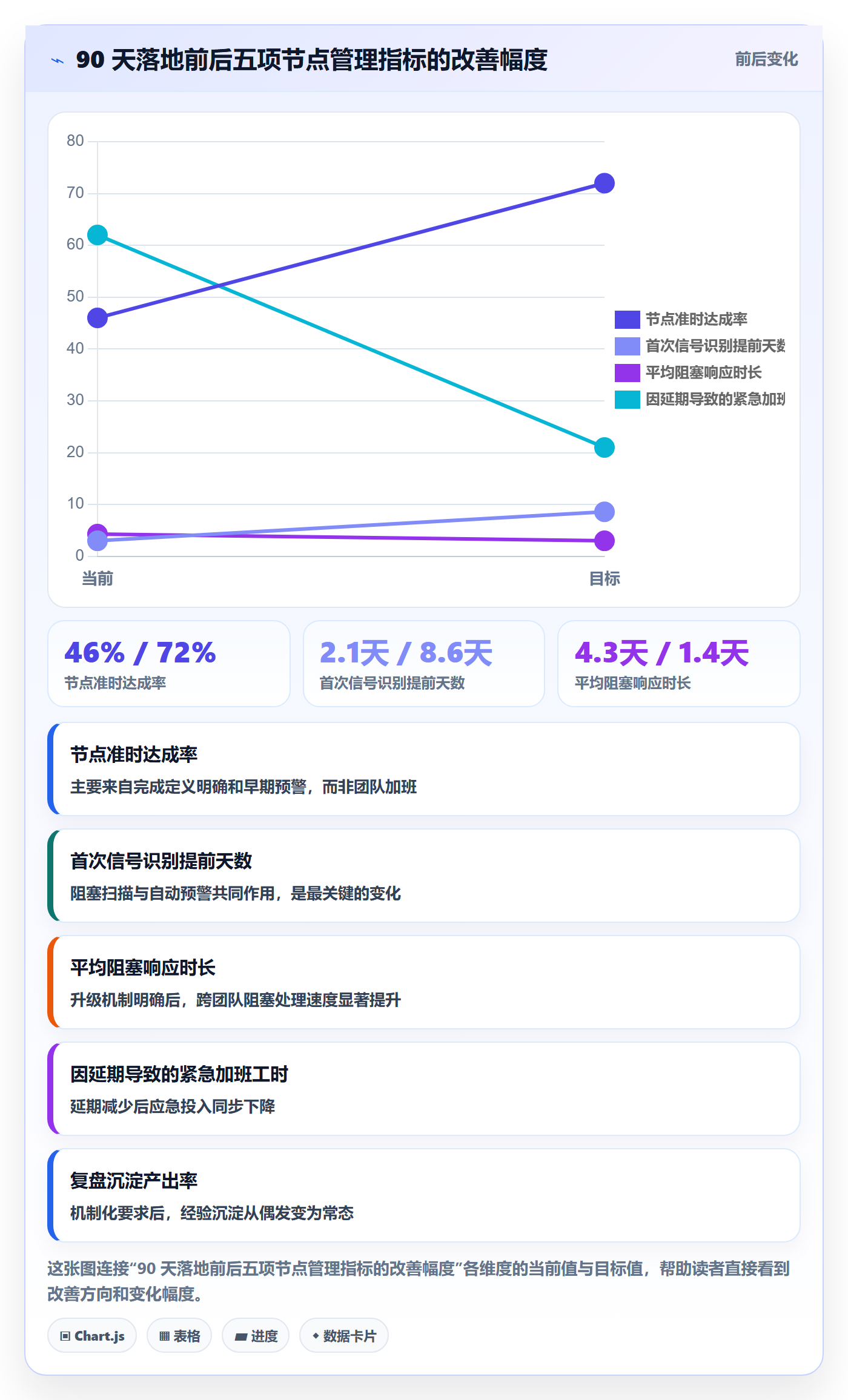Viewport: 848px width, 1400px height.
Task: Click the x-axis label "当前"
Action: [x=98, y=579]
